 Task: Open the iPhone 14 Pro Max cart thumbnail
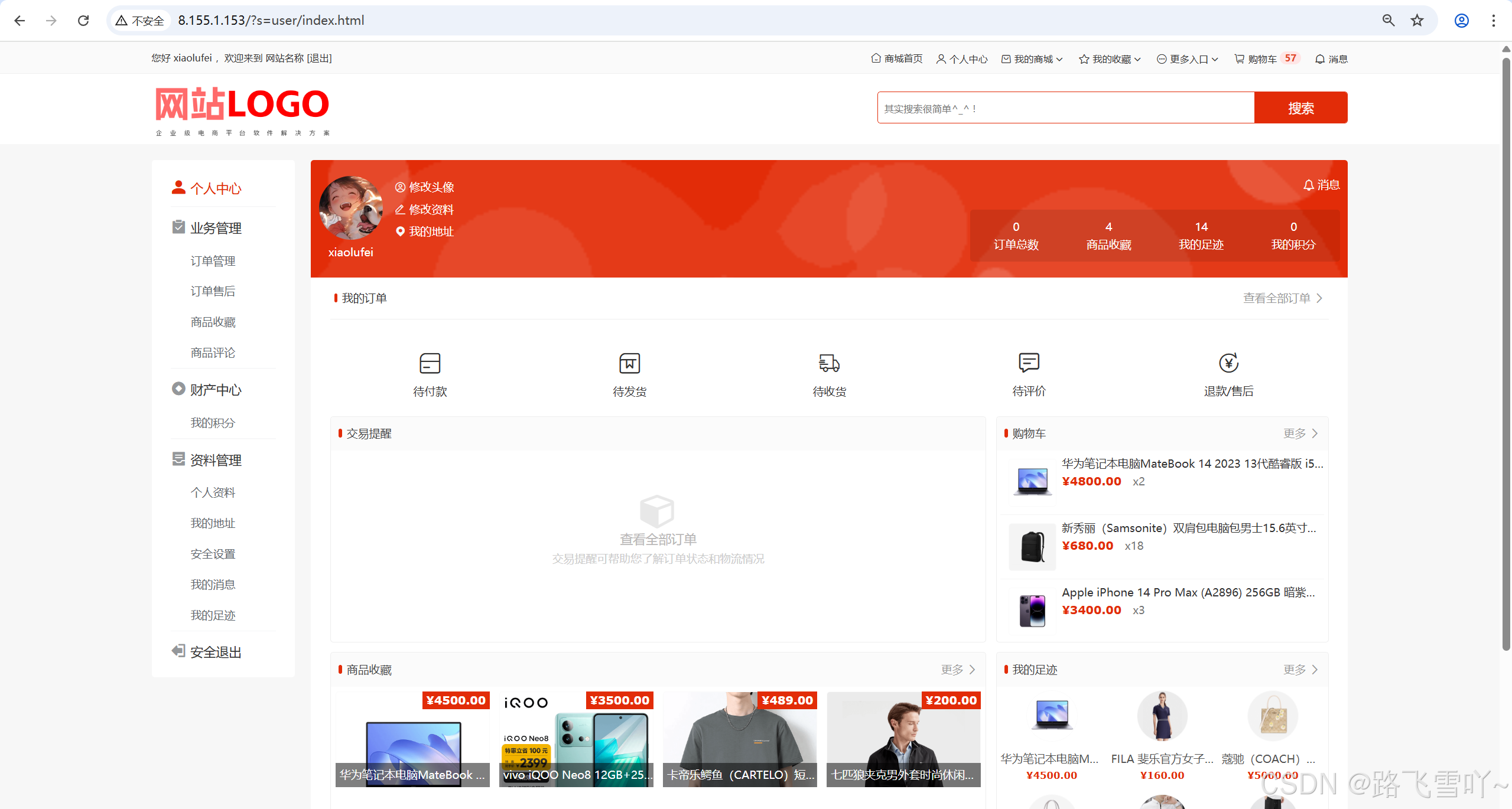click(x=1032, y=611)
